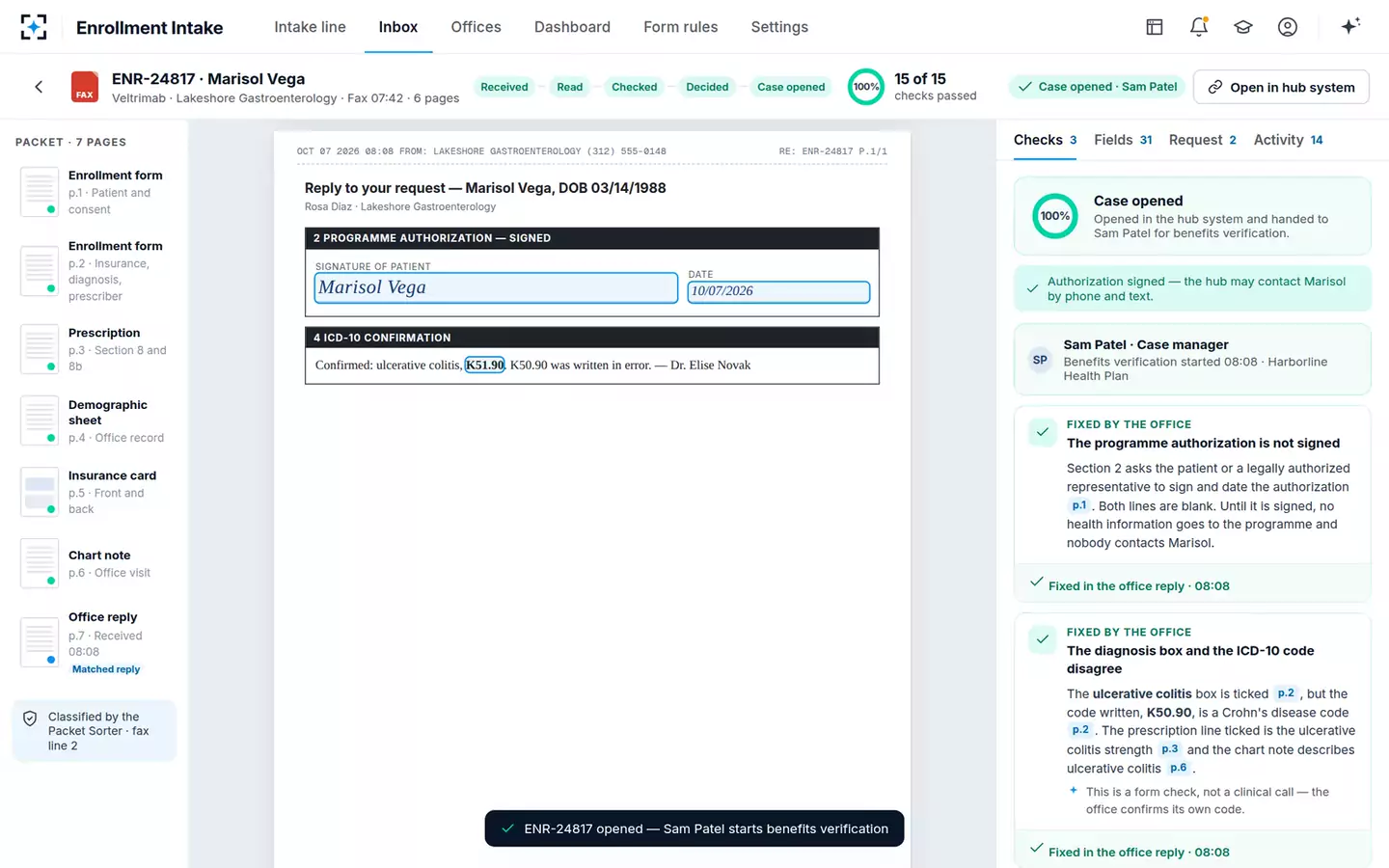1389x868 pixels.
Task: Open the user account icon
Action: tap(1287, 27)
